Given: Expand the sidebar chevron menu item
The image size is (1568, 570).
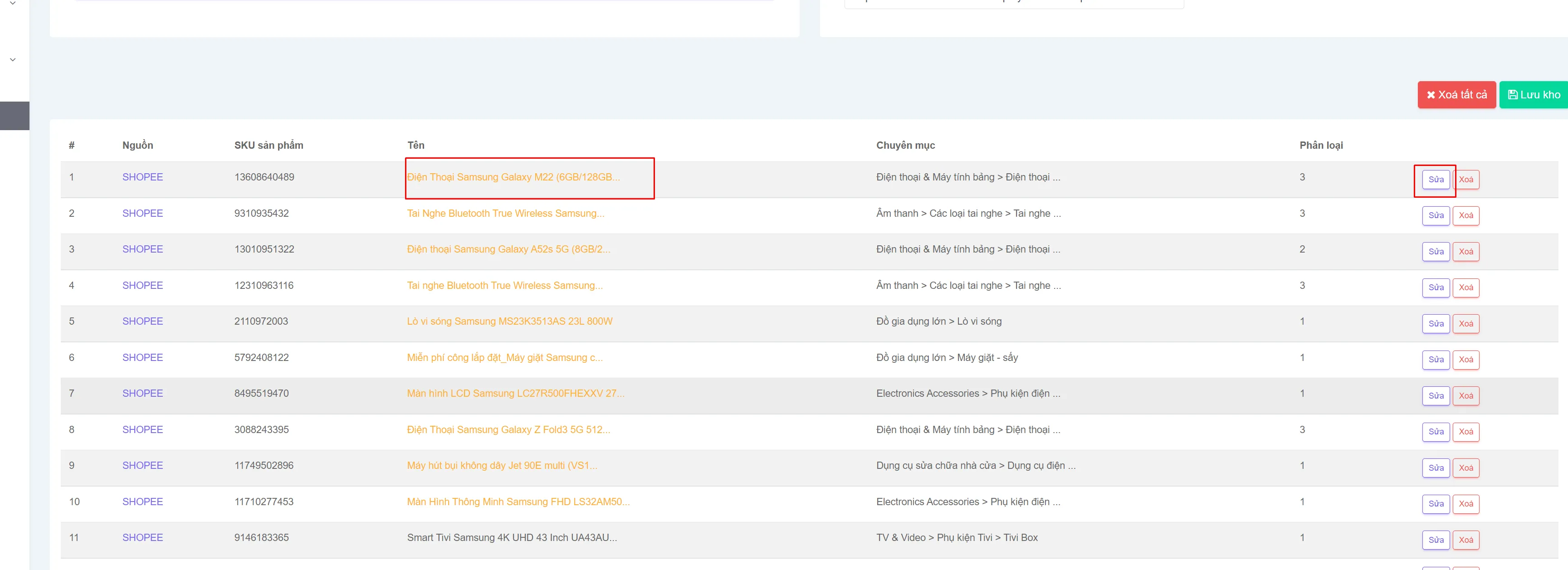Looking at the screenshot, I should click(x=12, y=59).
